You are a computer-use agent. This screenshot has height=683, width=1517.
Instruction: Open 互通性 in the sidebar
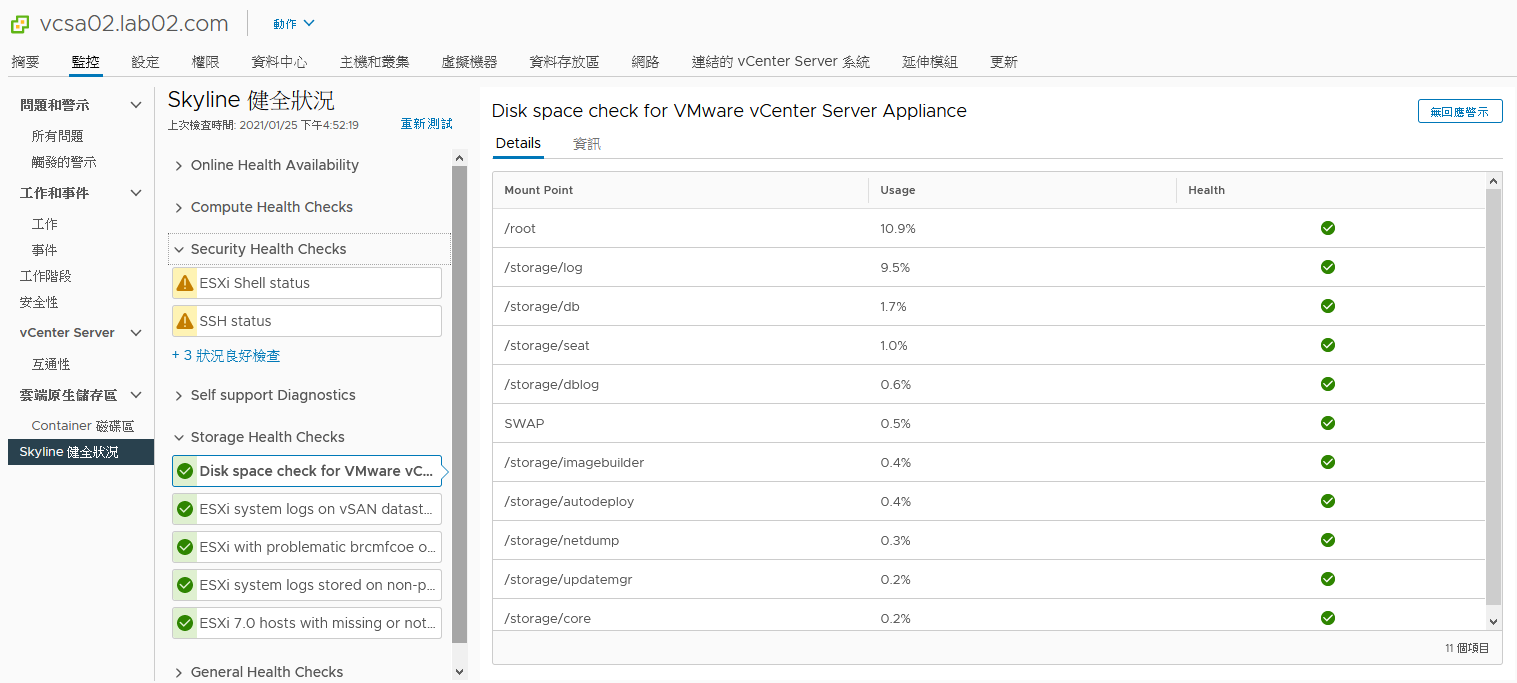click(x=51, y=364)
